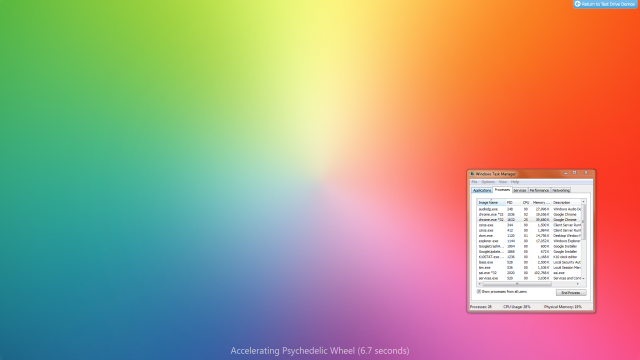
Task: Open the Options menu in Task Manager
Action: coord(488,182)
